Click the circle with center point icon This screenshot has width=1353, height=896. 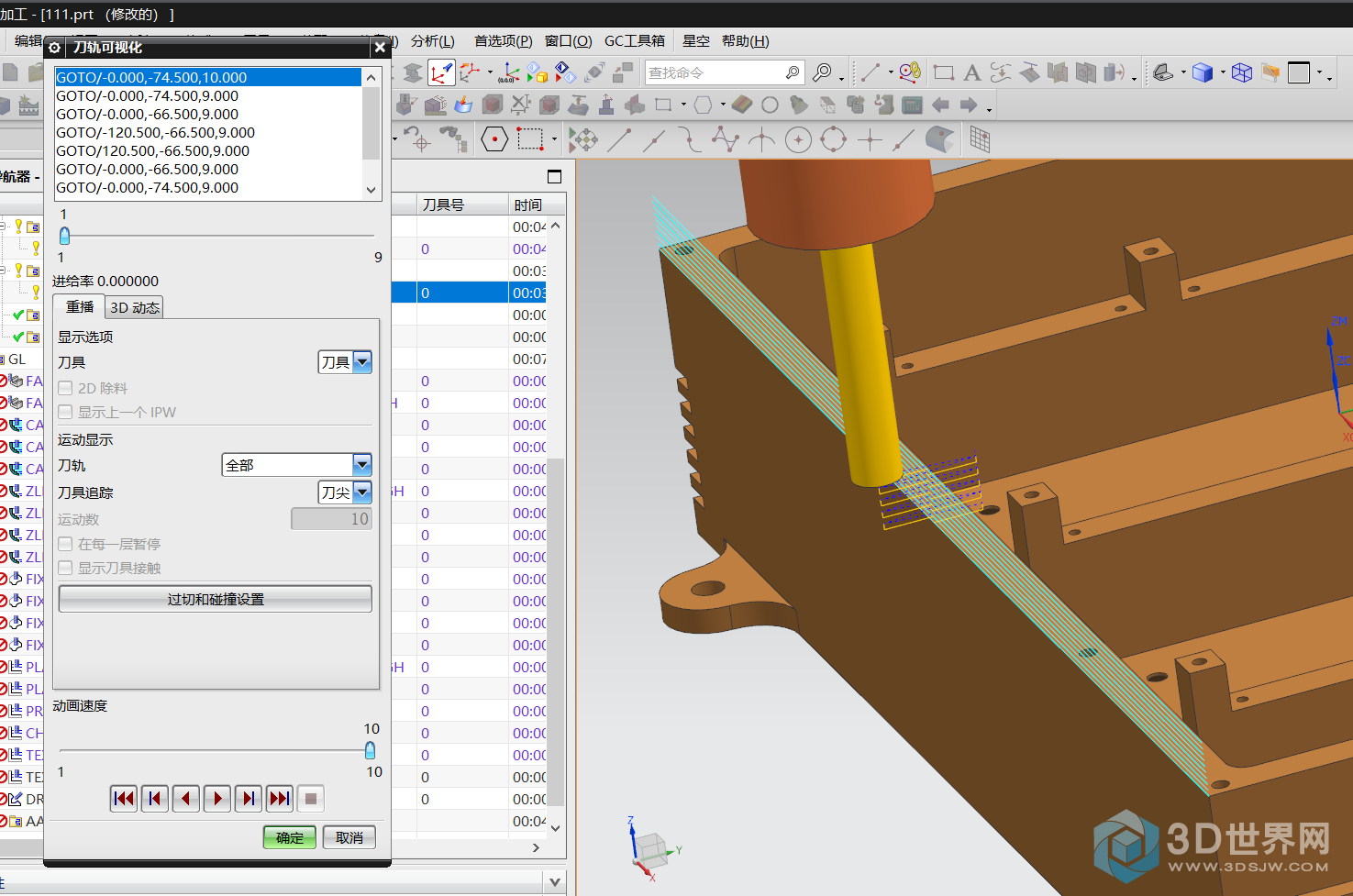(x=798, y=140)
